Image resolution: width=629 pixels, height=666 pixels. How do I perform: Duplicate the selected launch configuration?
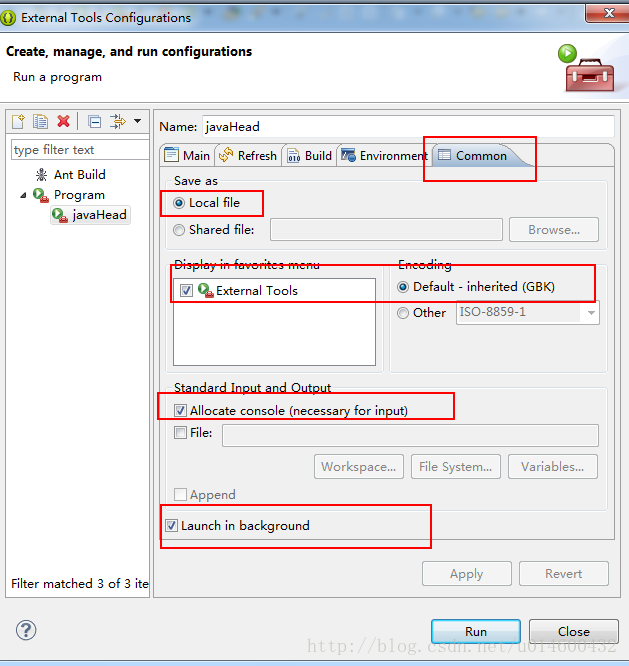coord(40,121)
